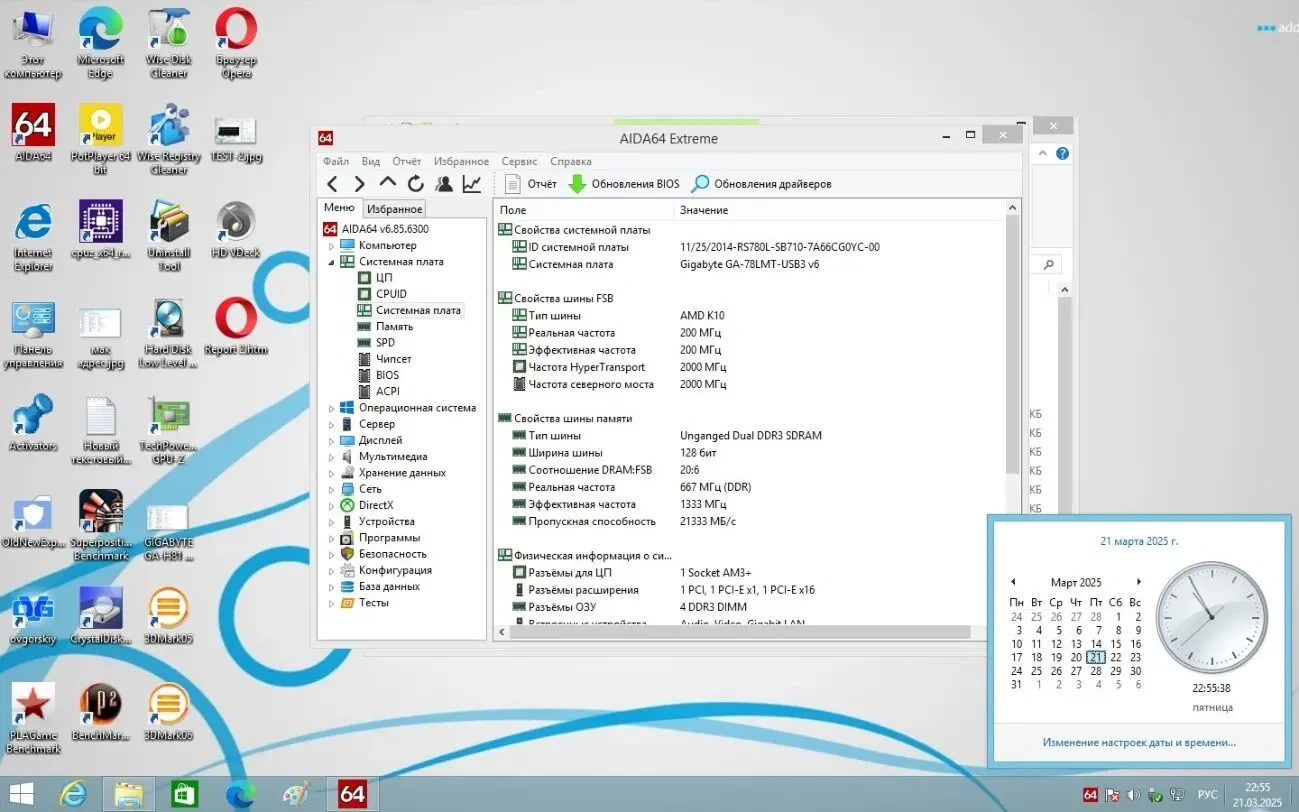Open AIDA64 from the taskbar
Image resolution: width=1299 pixels, height=812 pixels.
[x=352, y=794]
